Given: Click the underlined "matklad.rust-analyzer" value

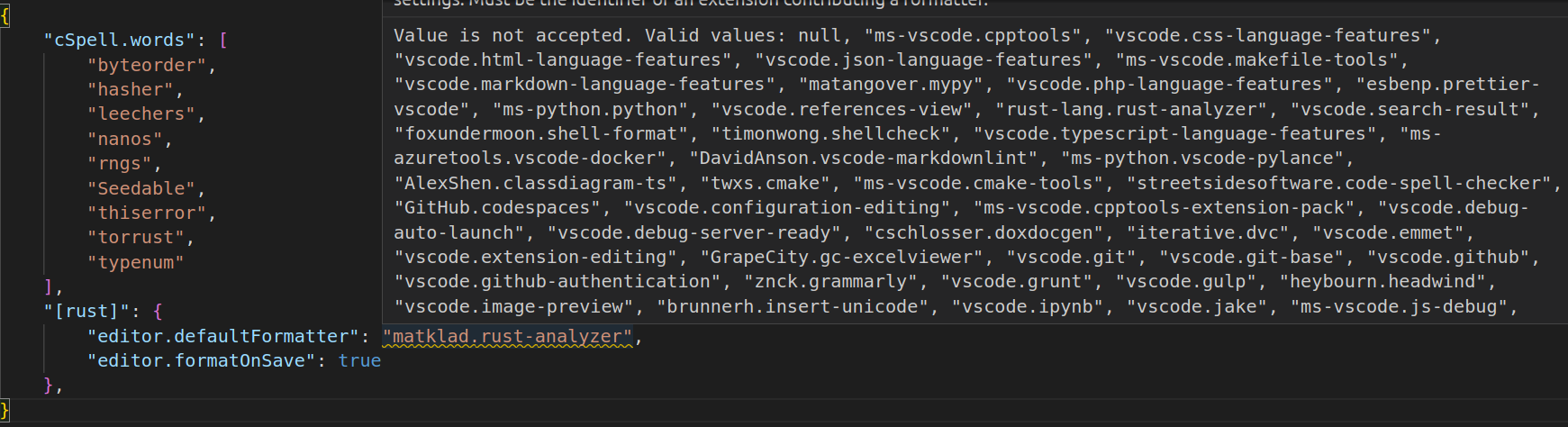Looking at the screenshot, I should (509, 336).
